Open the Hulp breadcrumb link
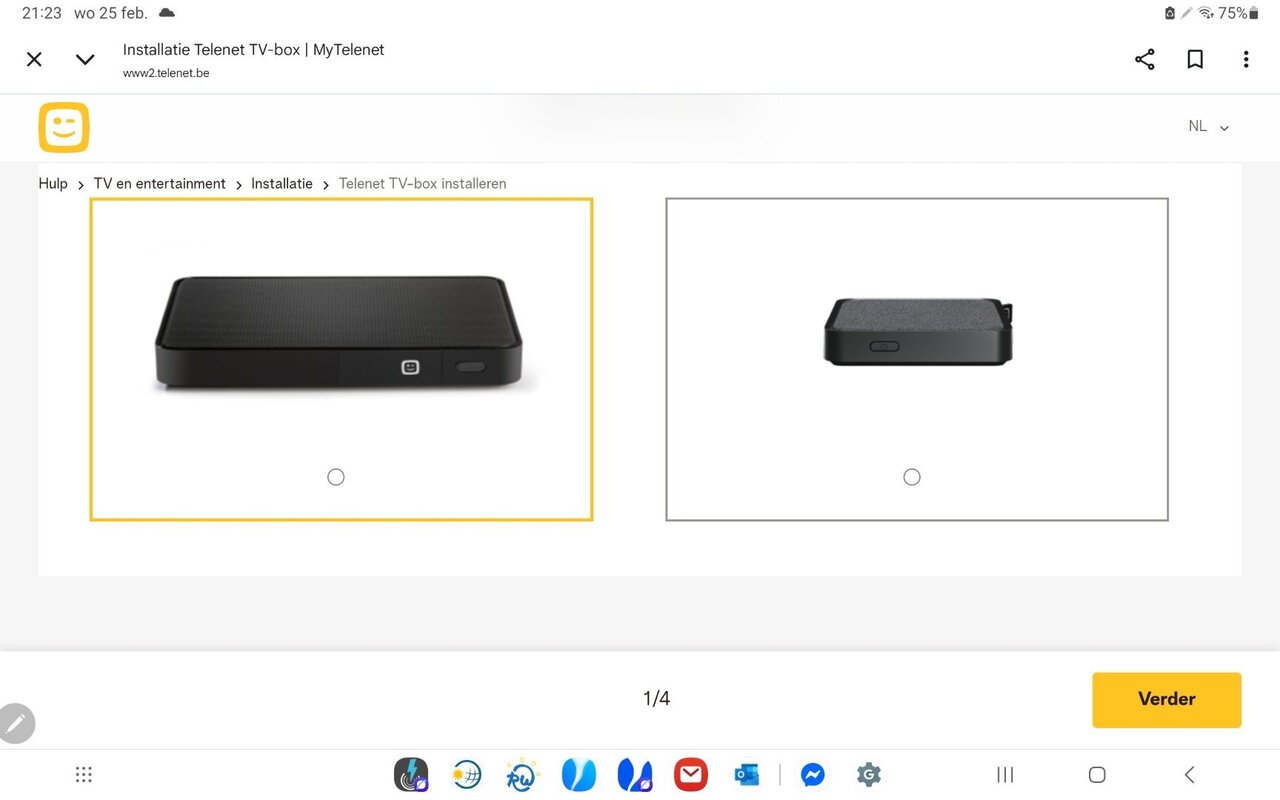Screen dimensions: 1280x800 (x=52, y=183)
